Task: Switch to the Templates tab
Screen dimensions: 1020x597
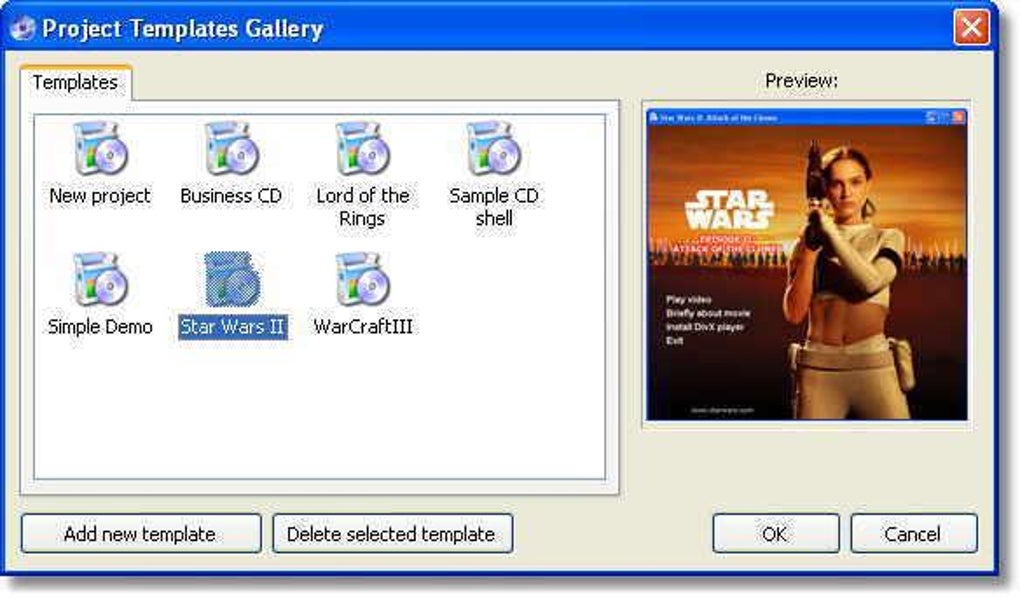Action: (75, 83)
